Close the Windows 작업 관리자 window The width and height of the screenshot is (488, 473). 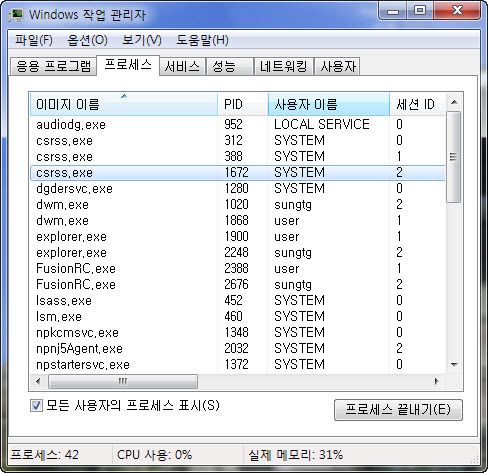(x=457, y=11)
